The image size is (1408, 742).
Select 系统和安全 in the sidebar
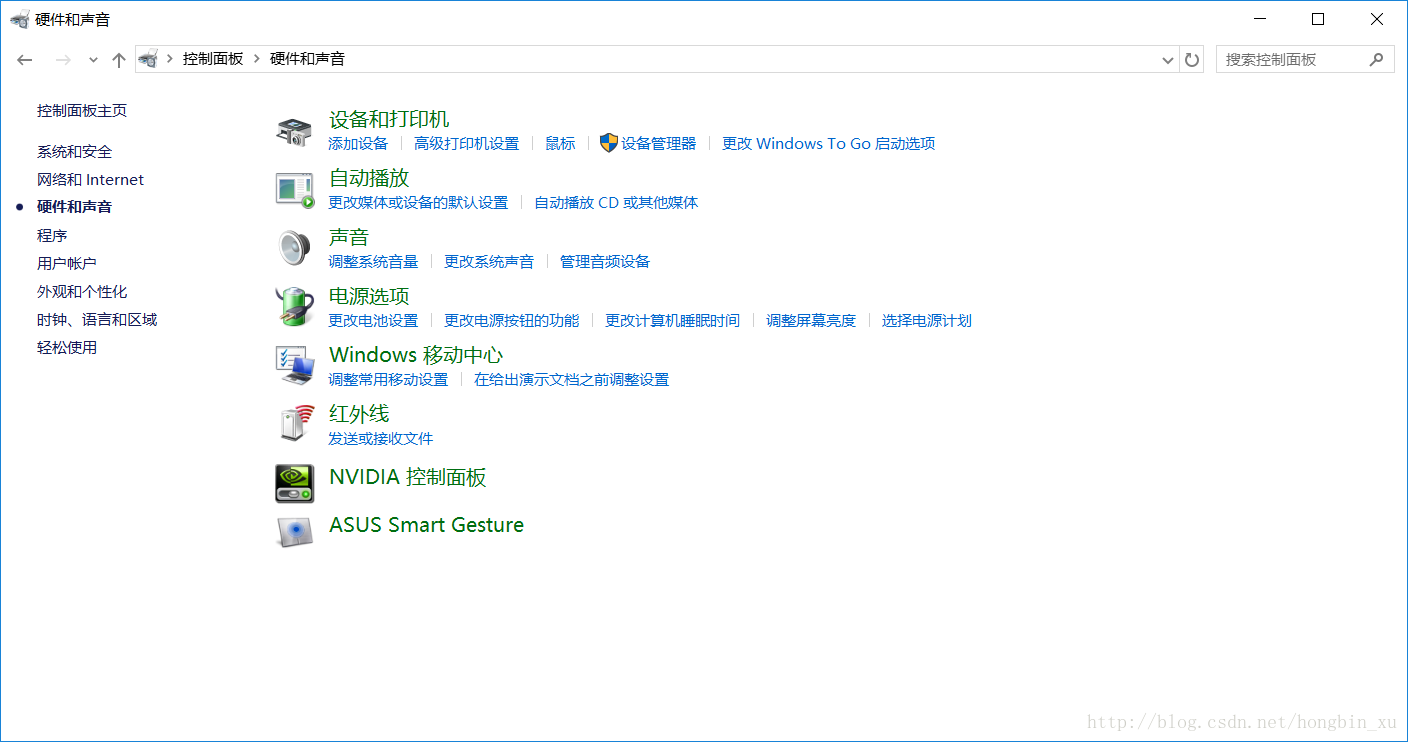tap(75, 152)
